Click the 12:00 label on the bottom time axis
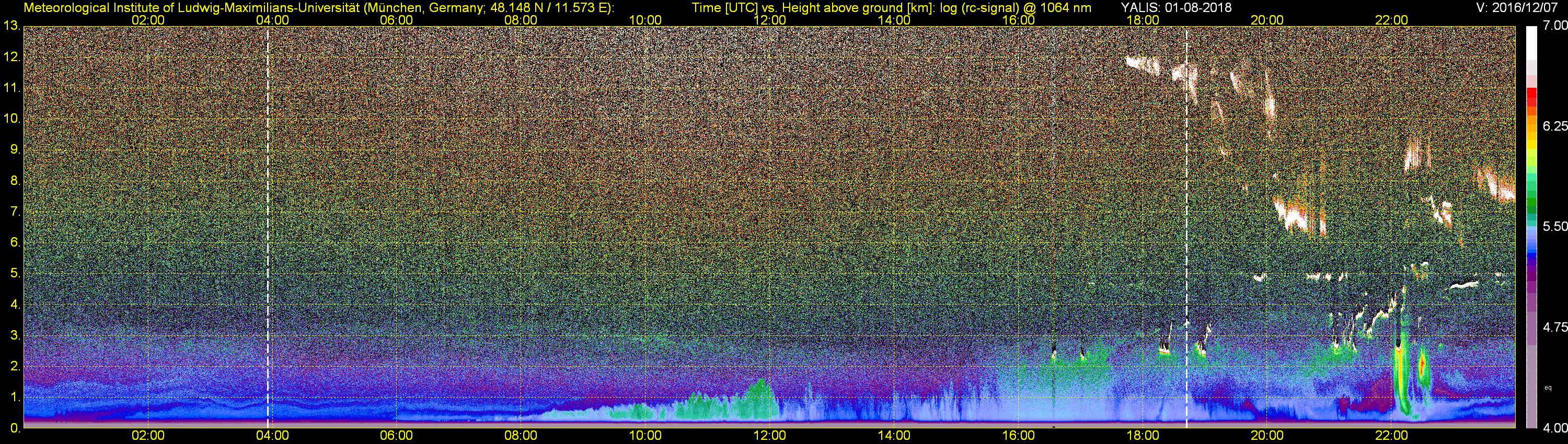Screen dimensions: 1568x444 pyautogui.click(x=769, y=436)
